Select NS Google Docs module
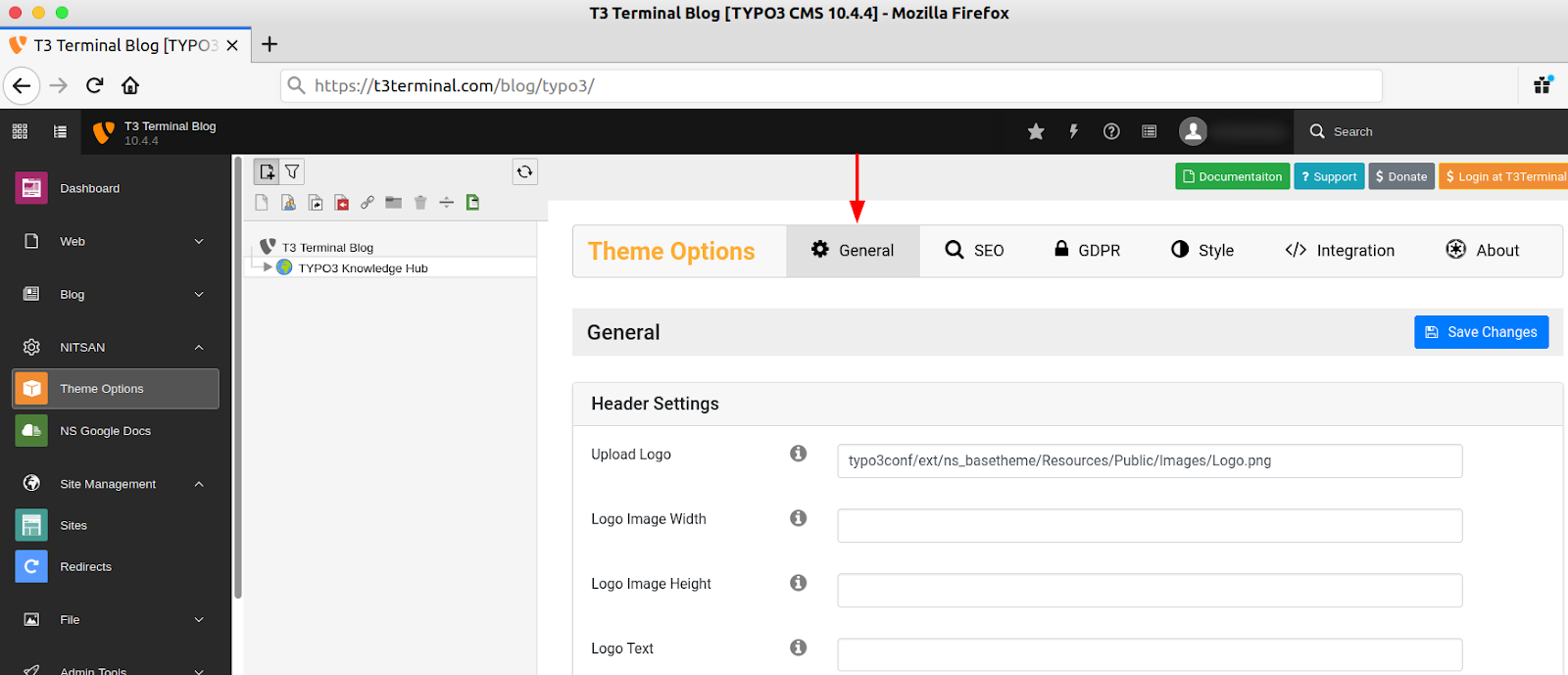The height and width of the screenshot is (675, 1568). (x=105, y=431)
